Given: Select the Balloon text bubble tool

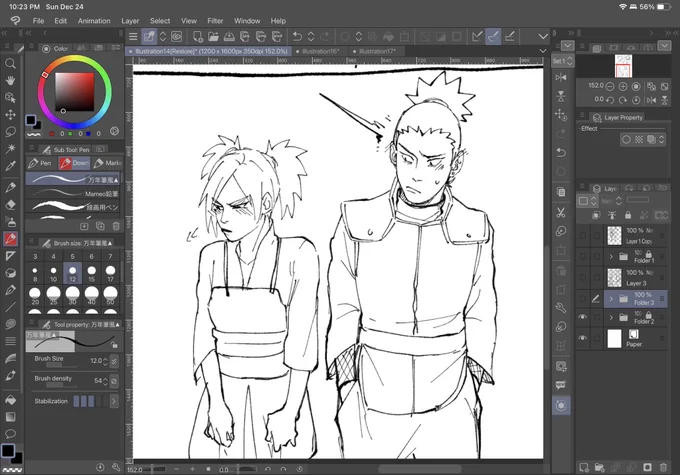Looking at the screenshot, I should point(10,434).
